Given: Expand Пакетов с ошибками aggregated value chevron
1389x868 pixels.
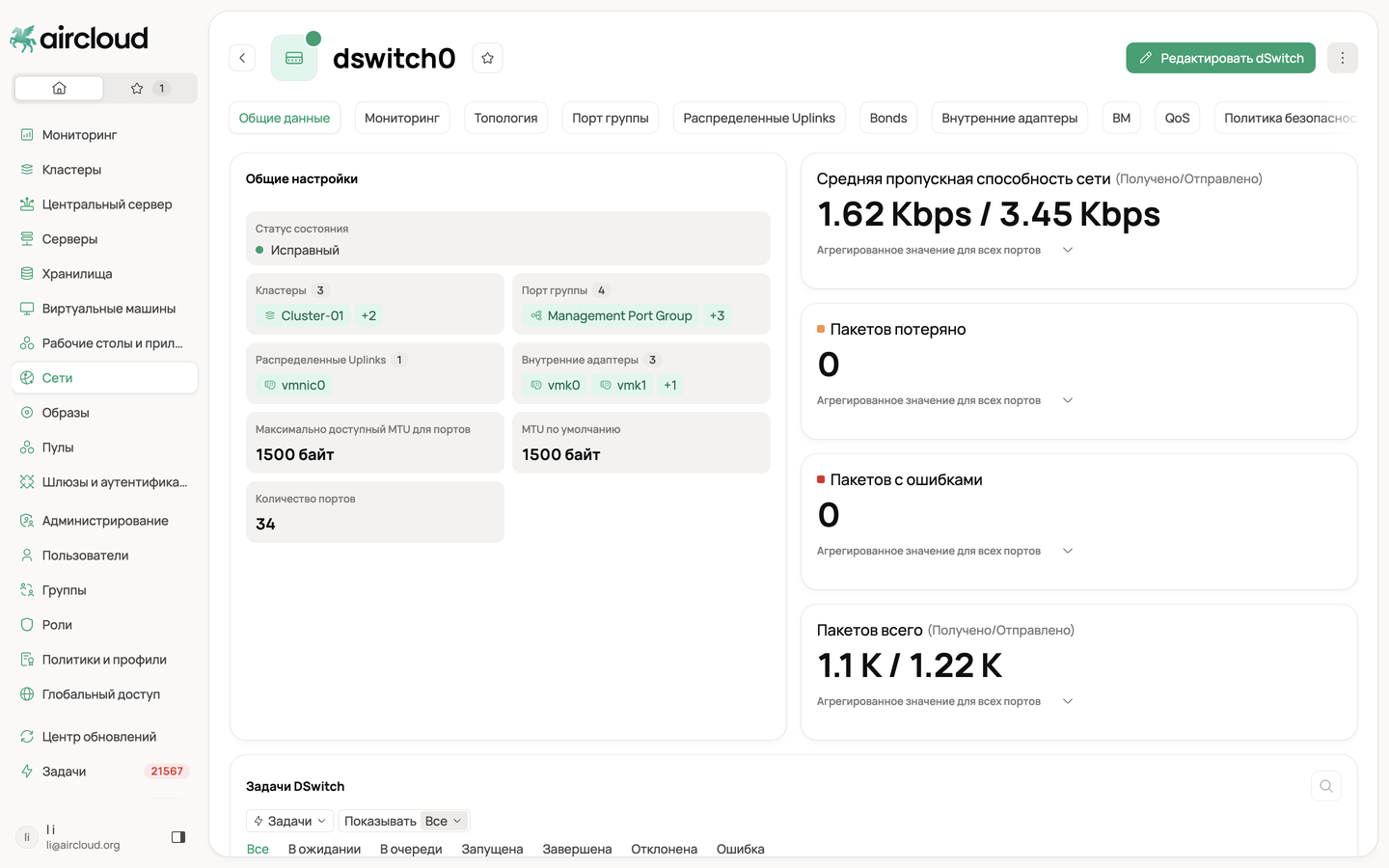Looking at the screenshot, I should [1068, 551].
